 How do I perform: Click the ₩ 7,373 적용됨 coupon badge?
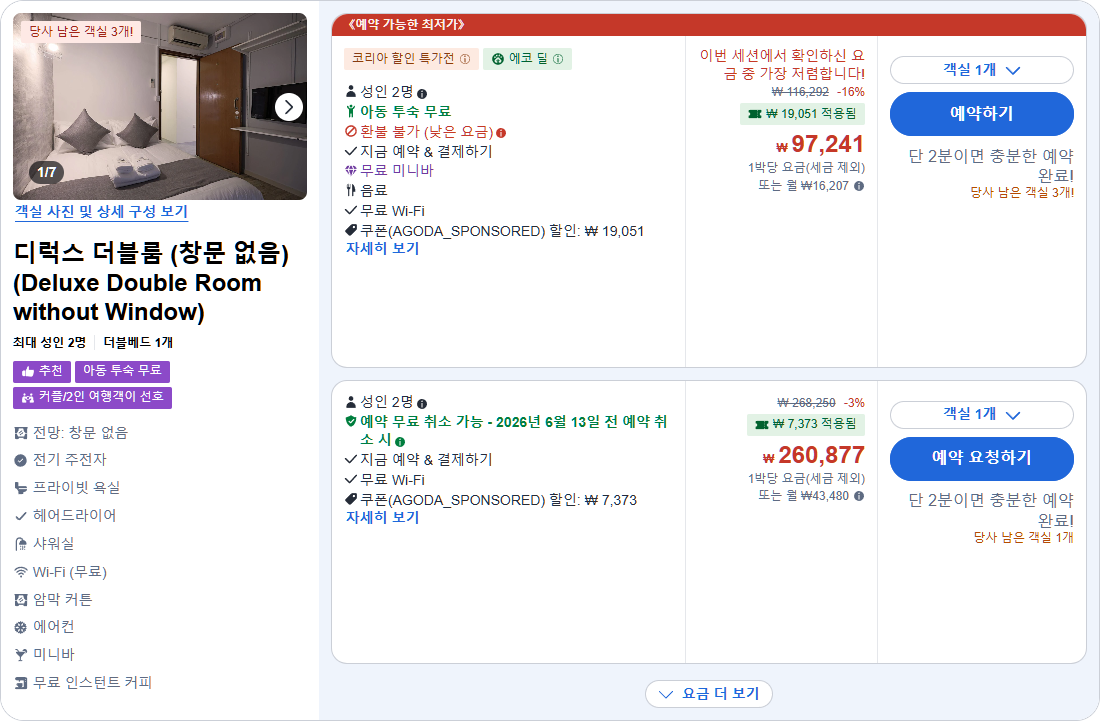pyautogui.click(x=805, y=424)
